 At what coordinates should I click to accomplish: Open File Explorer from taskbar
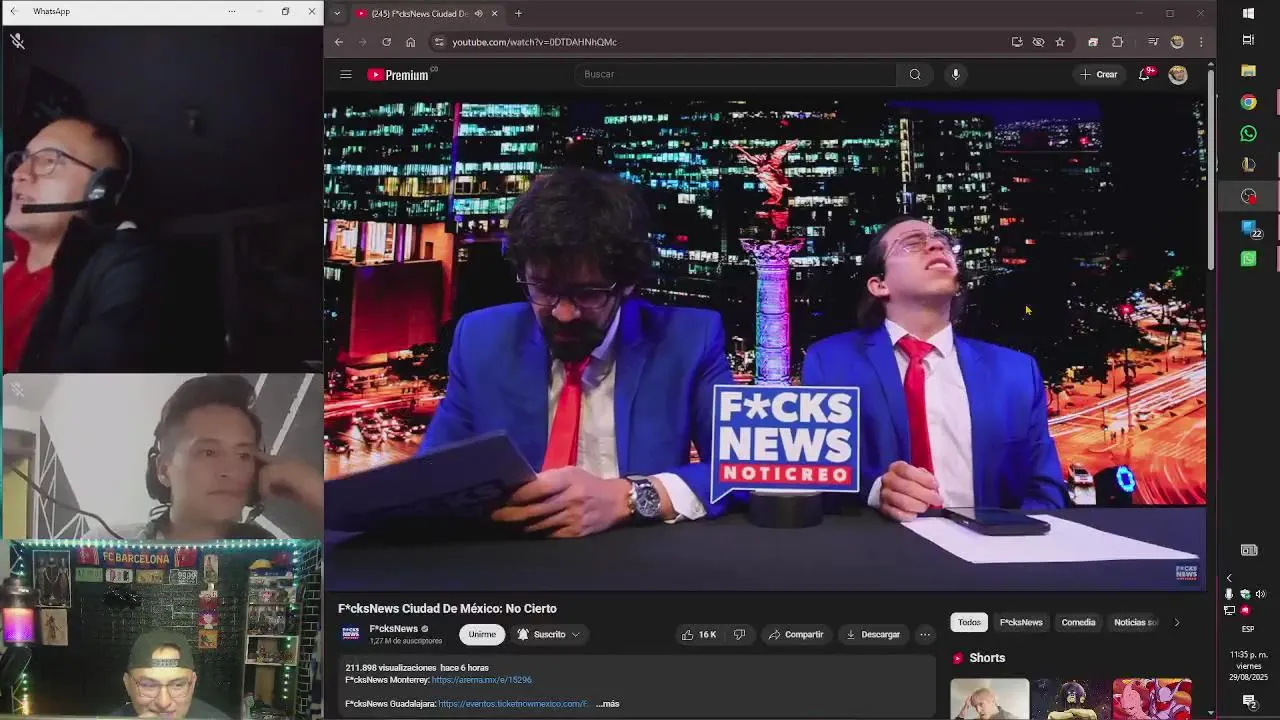tap(1248, 71)
